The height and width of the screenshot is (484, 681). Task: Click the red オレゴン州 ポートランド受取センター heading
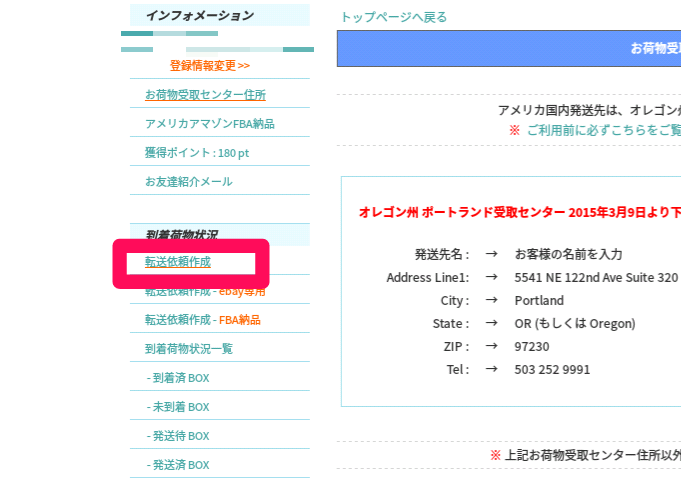(520, 212)
